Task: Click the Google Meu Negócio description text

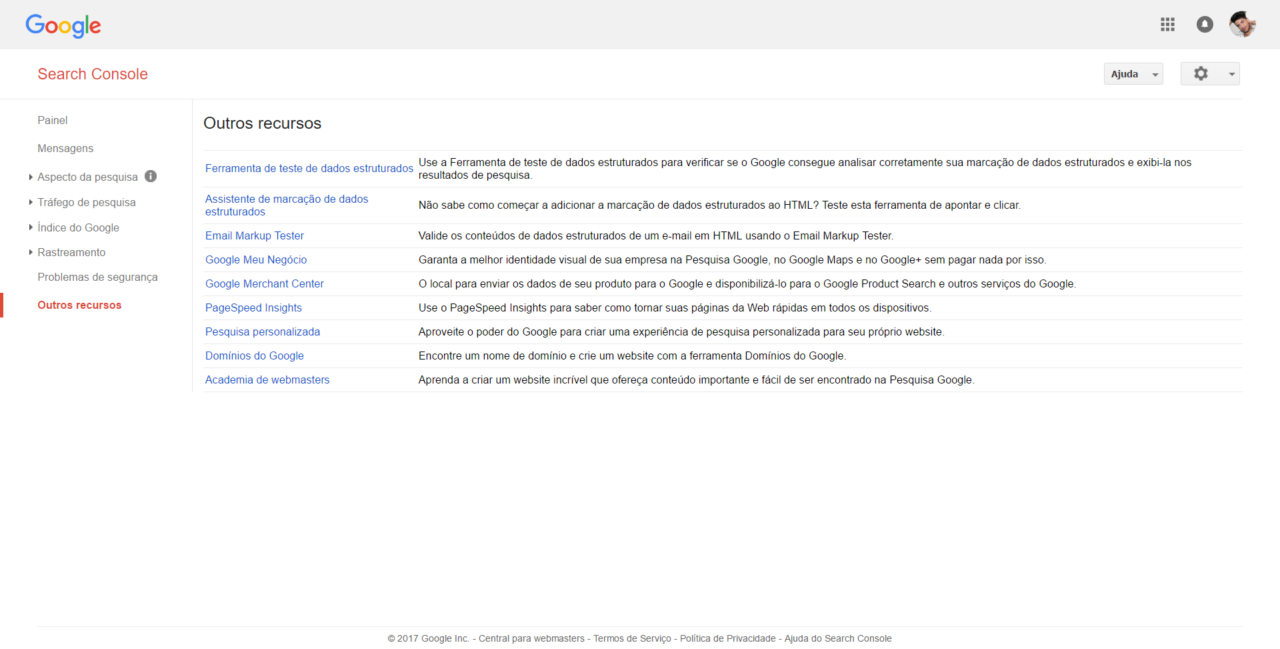Action: [x=732, y=260]
